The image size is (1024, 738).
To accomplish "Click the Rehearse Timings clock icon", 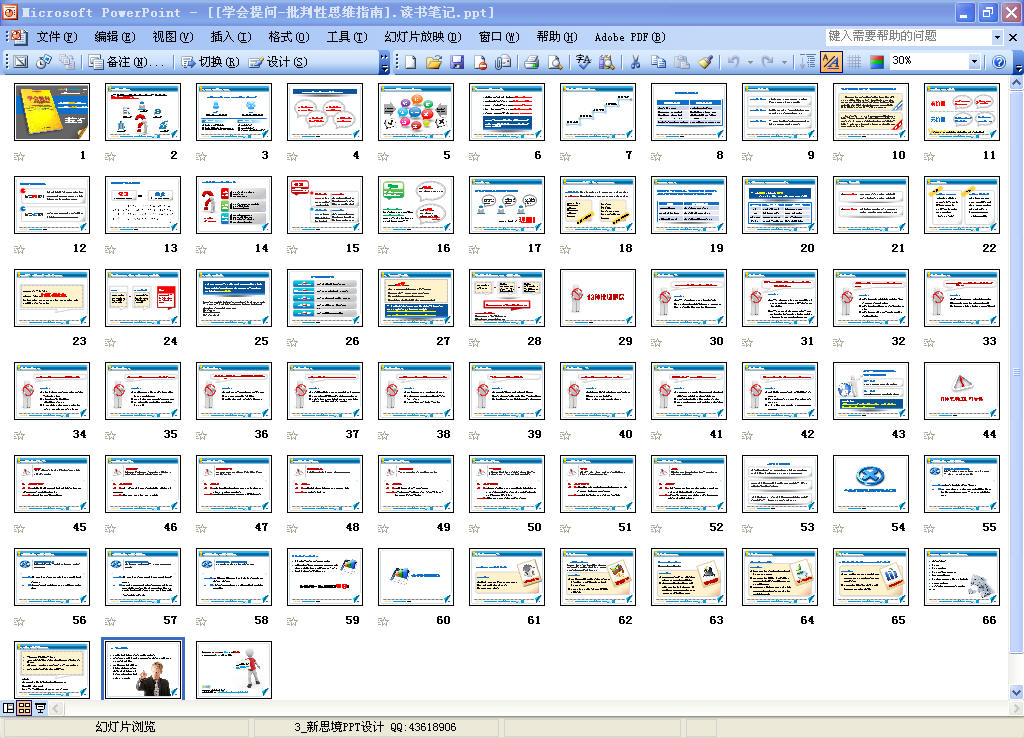I will point(44,61).
